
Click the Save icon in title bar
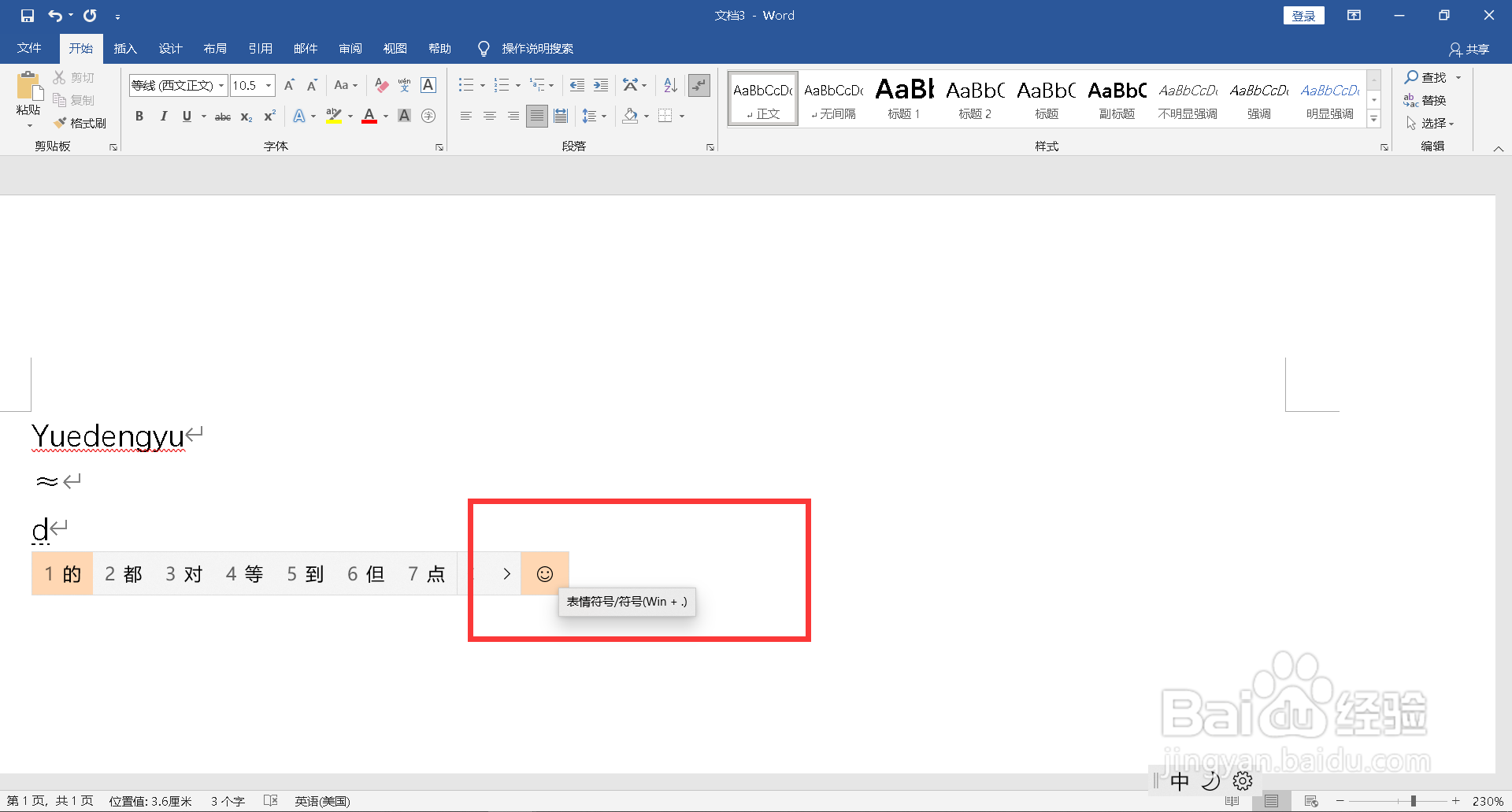coord(28,16)
